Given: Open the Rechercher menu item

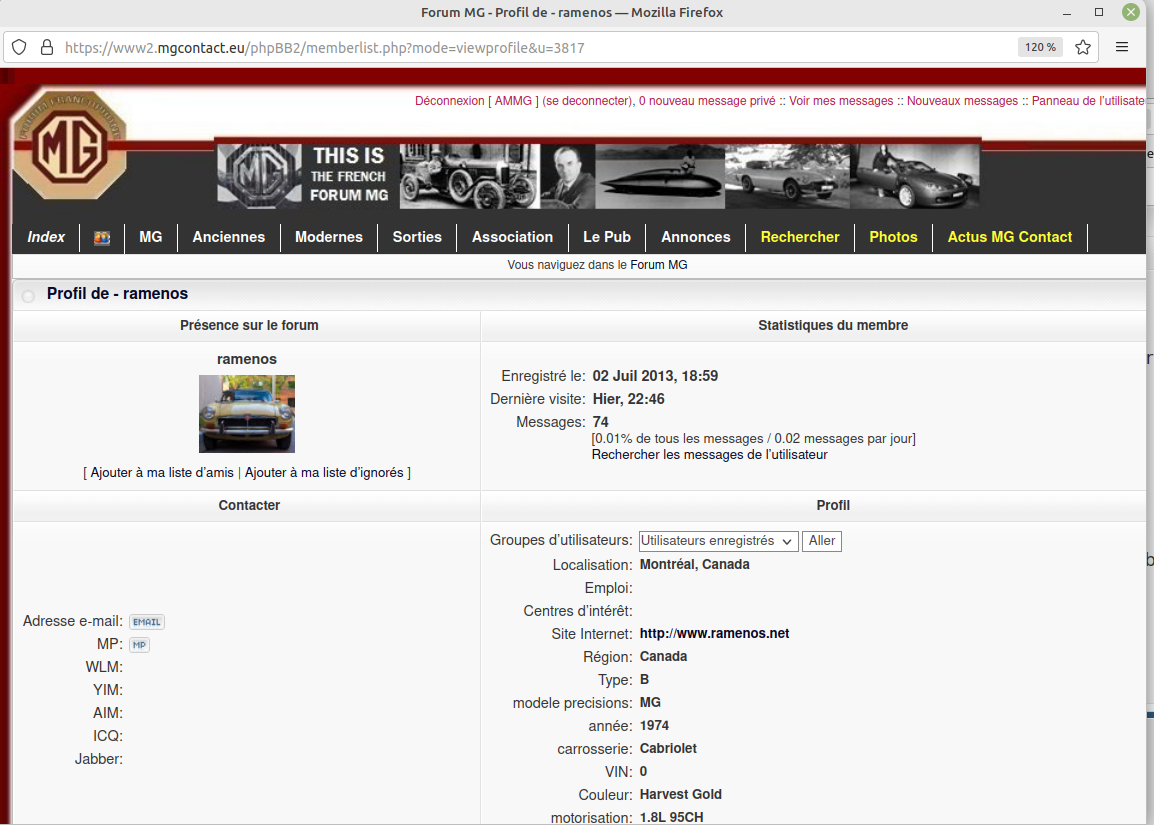Looking at the screenshot, I should [800, 237].
